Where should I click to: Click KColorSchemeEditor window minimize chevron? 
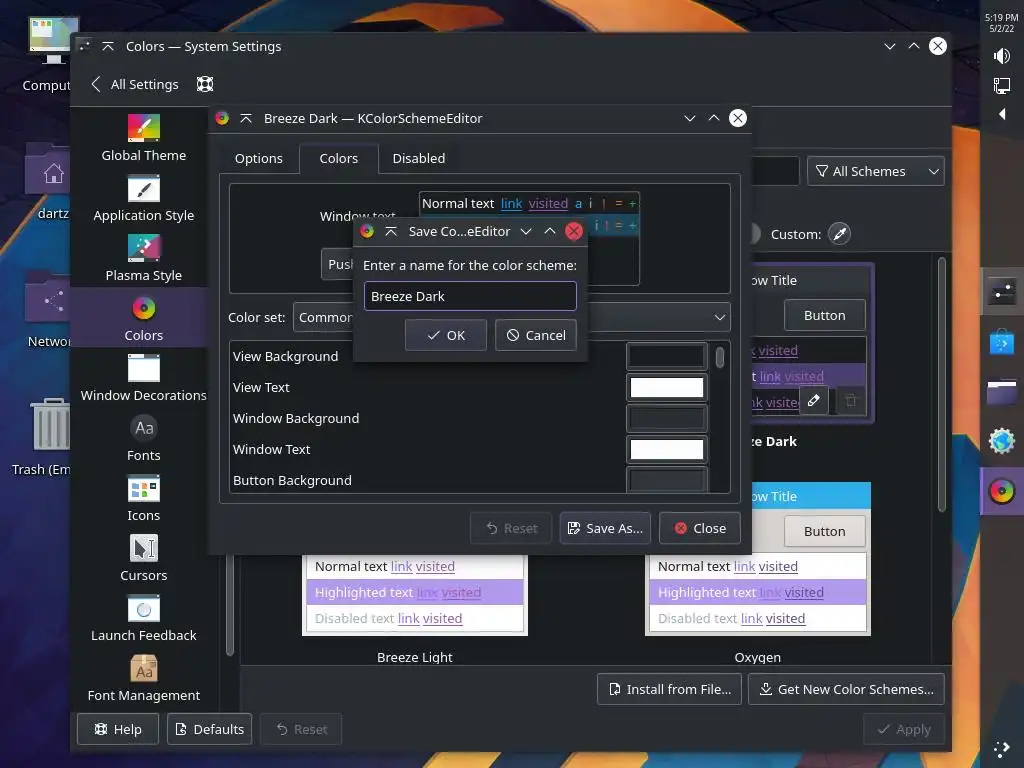(x=690, y=118)
